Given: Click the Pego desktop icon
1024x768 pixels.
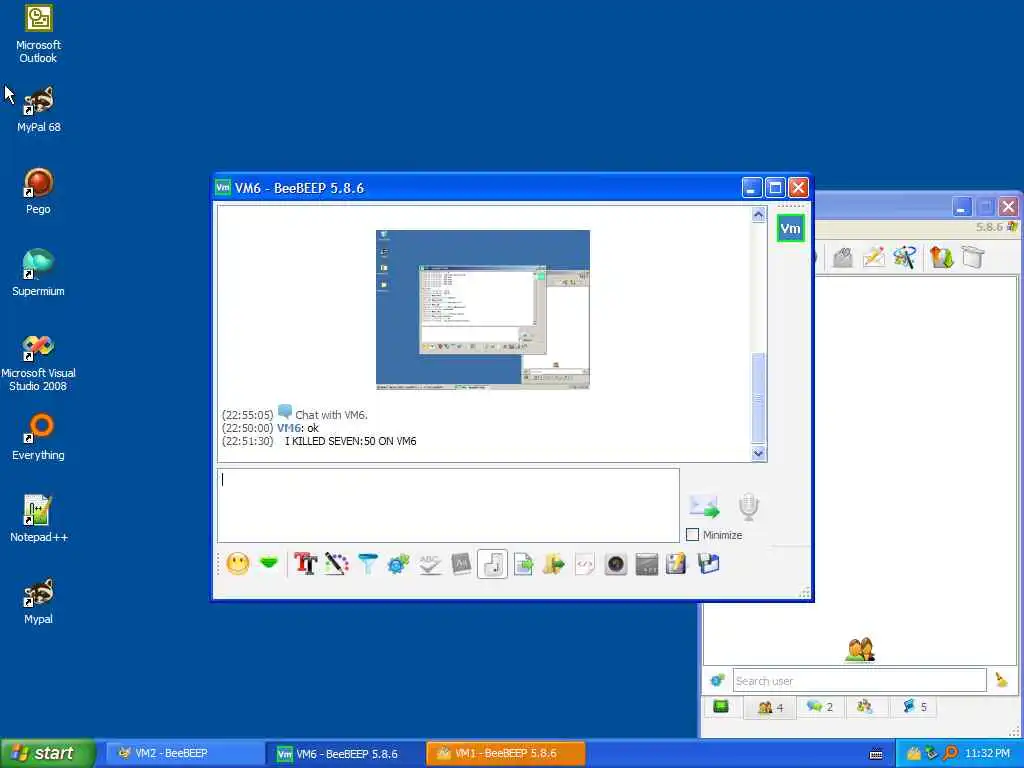Looking at the screenshot, I should click(39, 191).
